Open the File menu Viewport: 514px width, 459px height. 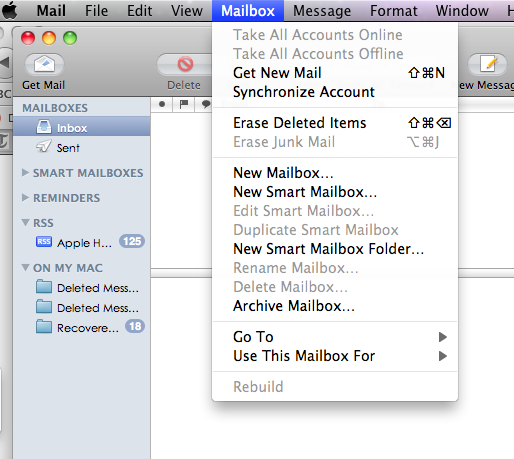pos(96,11)
